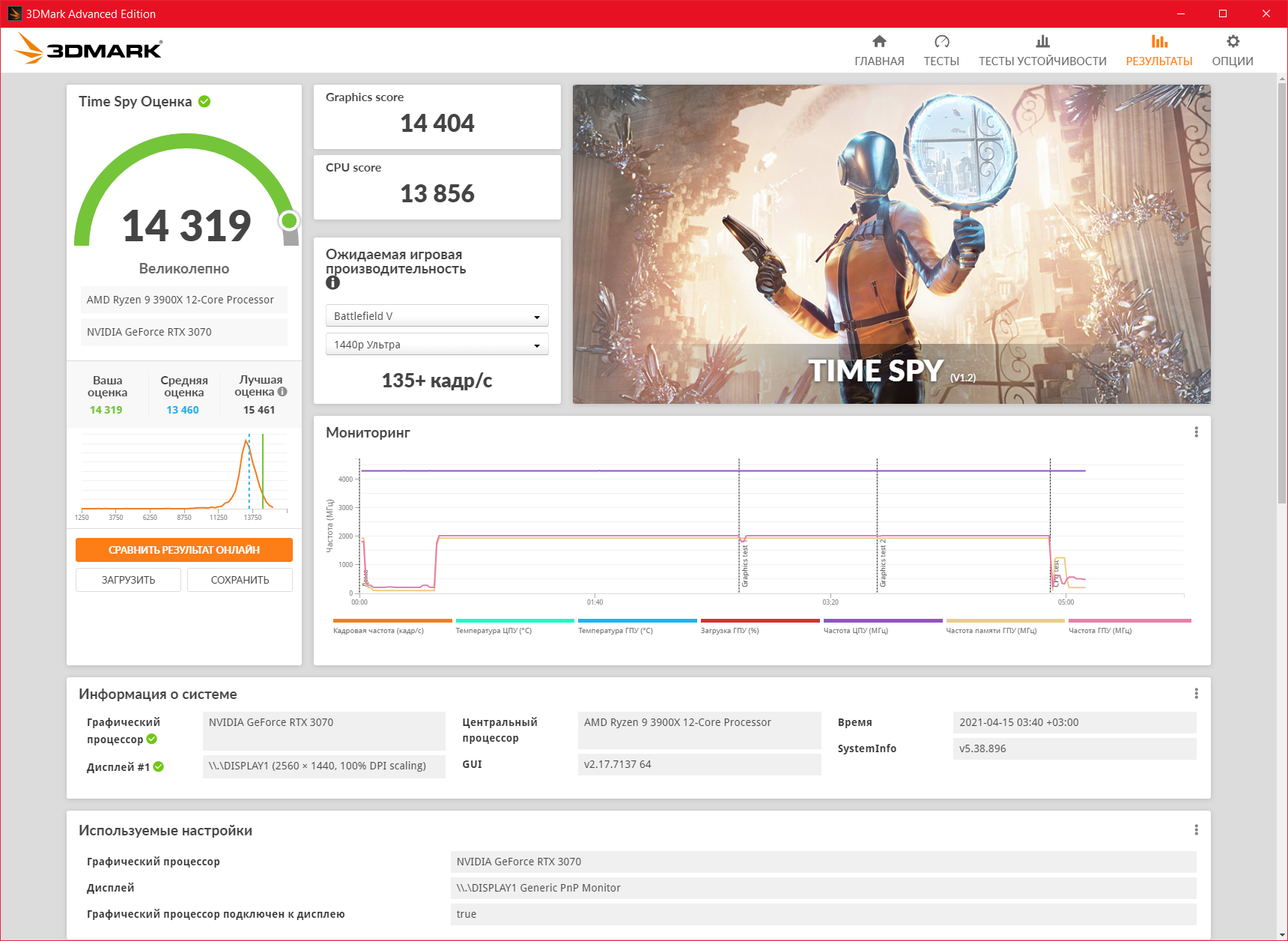This screenshot has height=941, width=1288.
Task: Click the 135+ кадр/с estimate
Action: click(437, 381)
